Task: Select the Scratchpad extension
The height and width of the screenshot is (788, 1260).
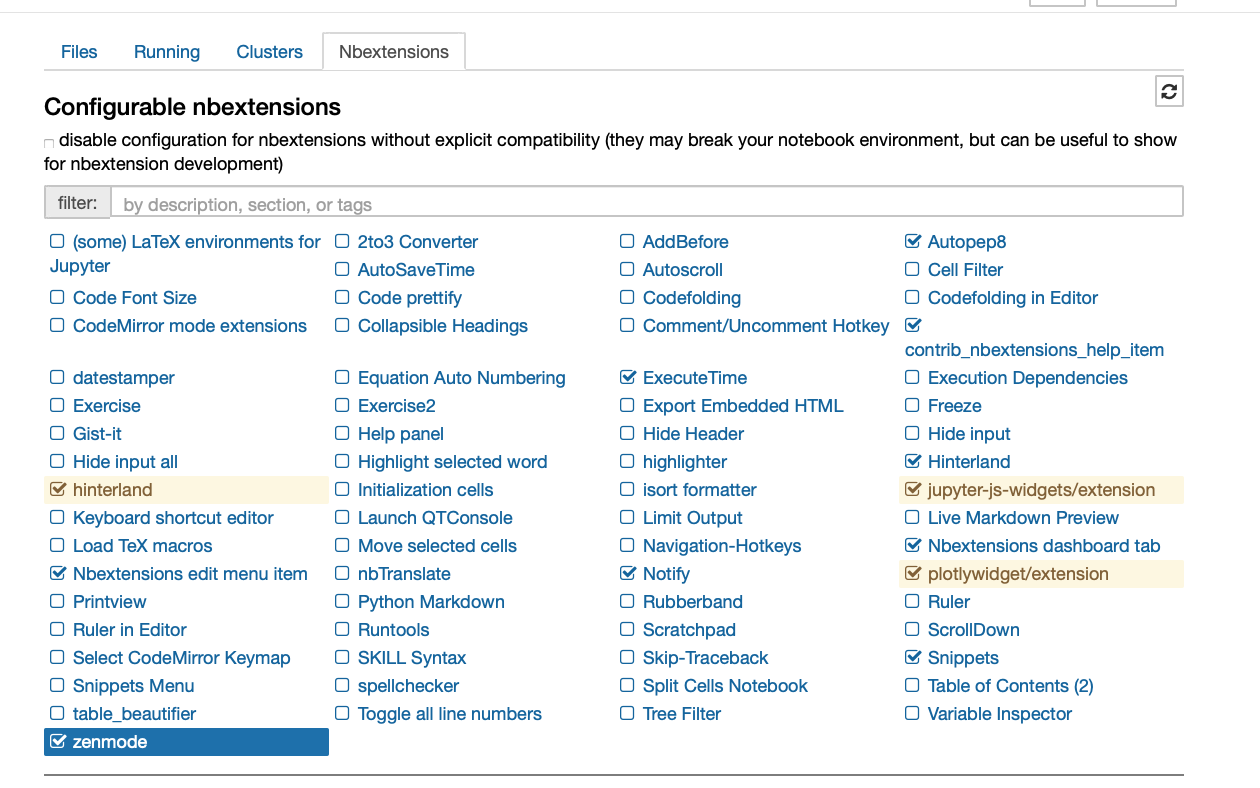Action: (689, 630)
